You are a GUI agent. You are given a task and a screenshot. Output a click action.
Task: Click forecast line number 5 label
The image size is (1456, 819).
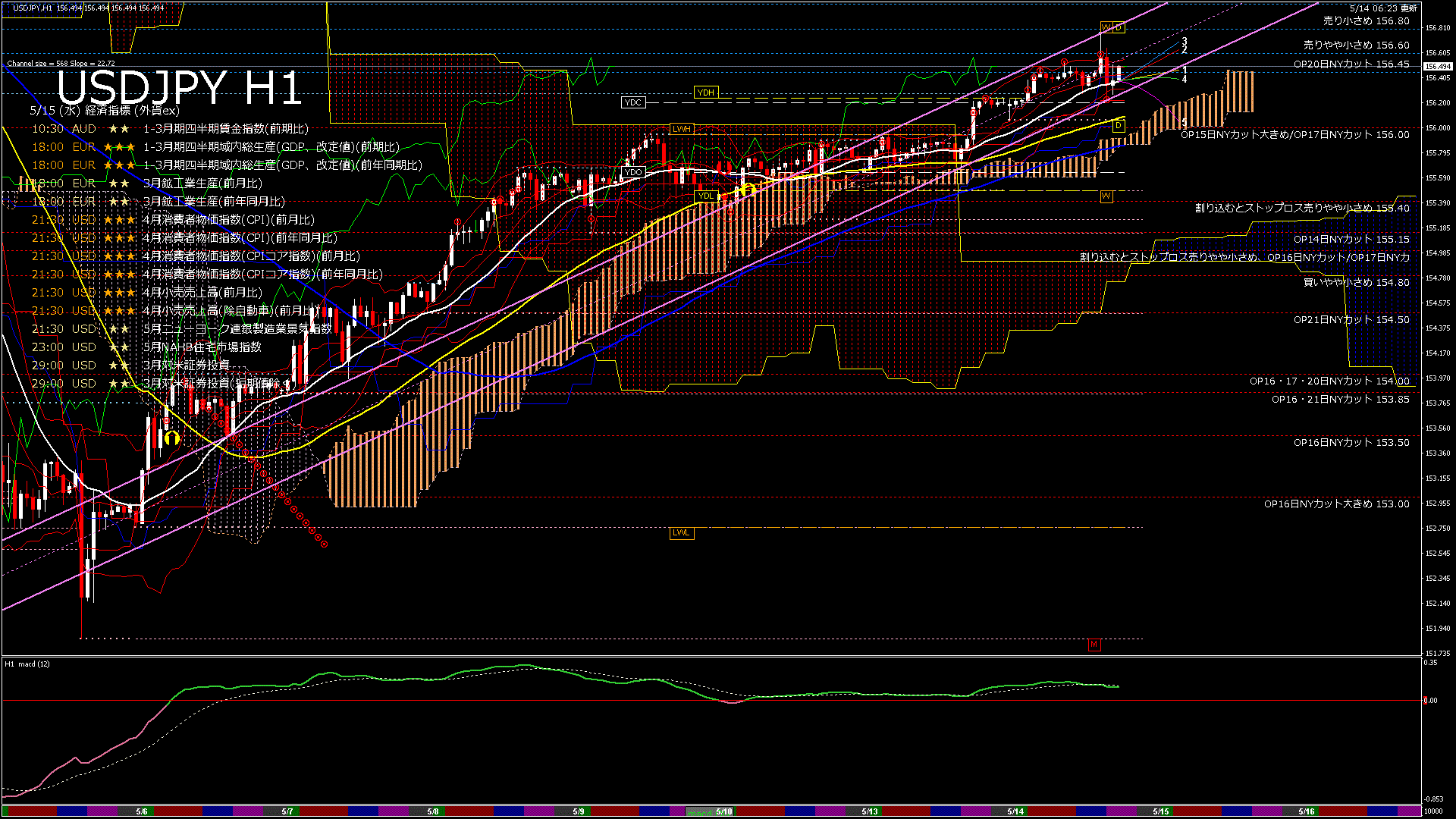(1185, 121)
